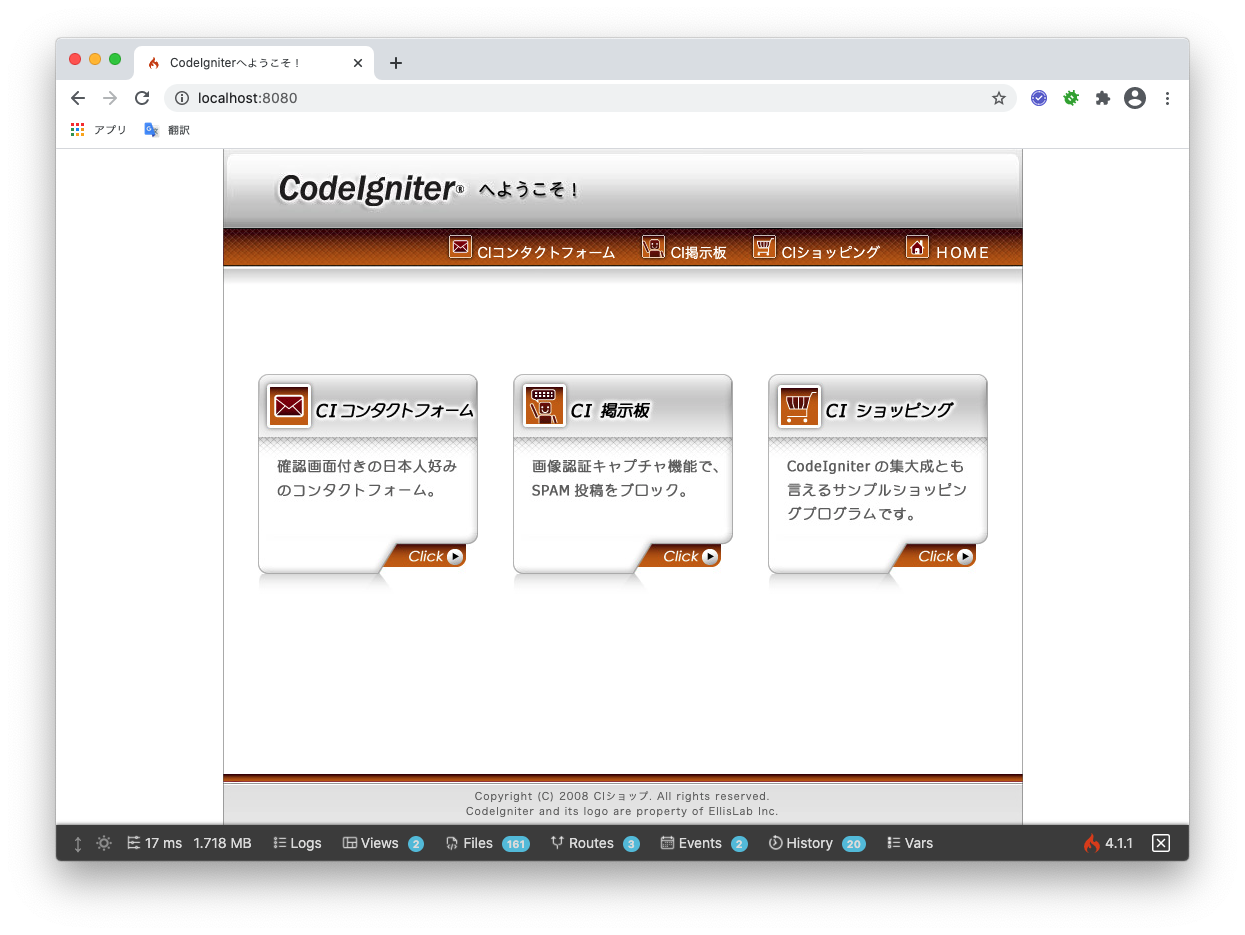Click the bulletin board icon on 掲示板 card
1245x935 pixels.
(544, 406)
